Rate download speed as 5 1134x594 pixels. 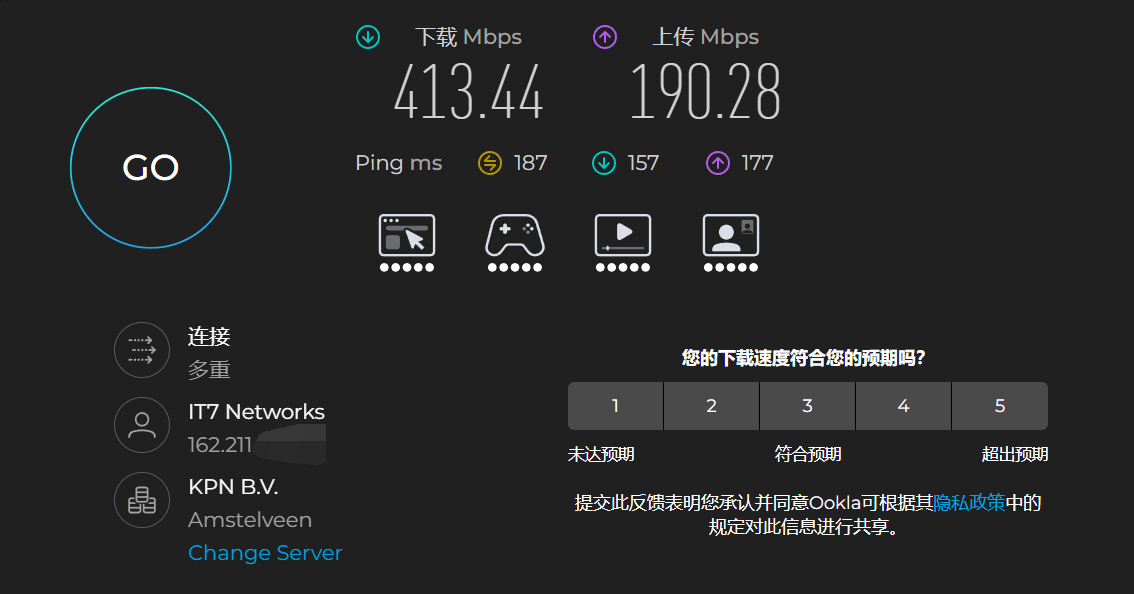point(999,406)
